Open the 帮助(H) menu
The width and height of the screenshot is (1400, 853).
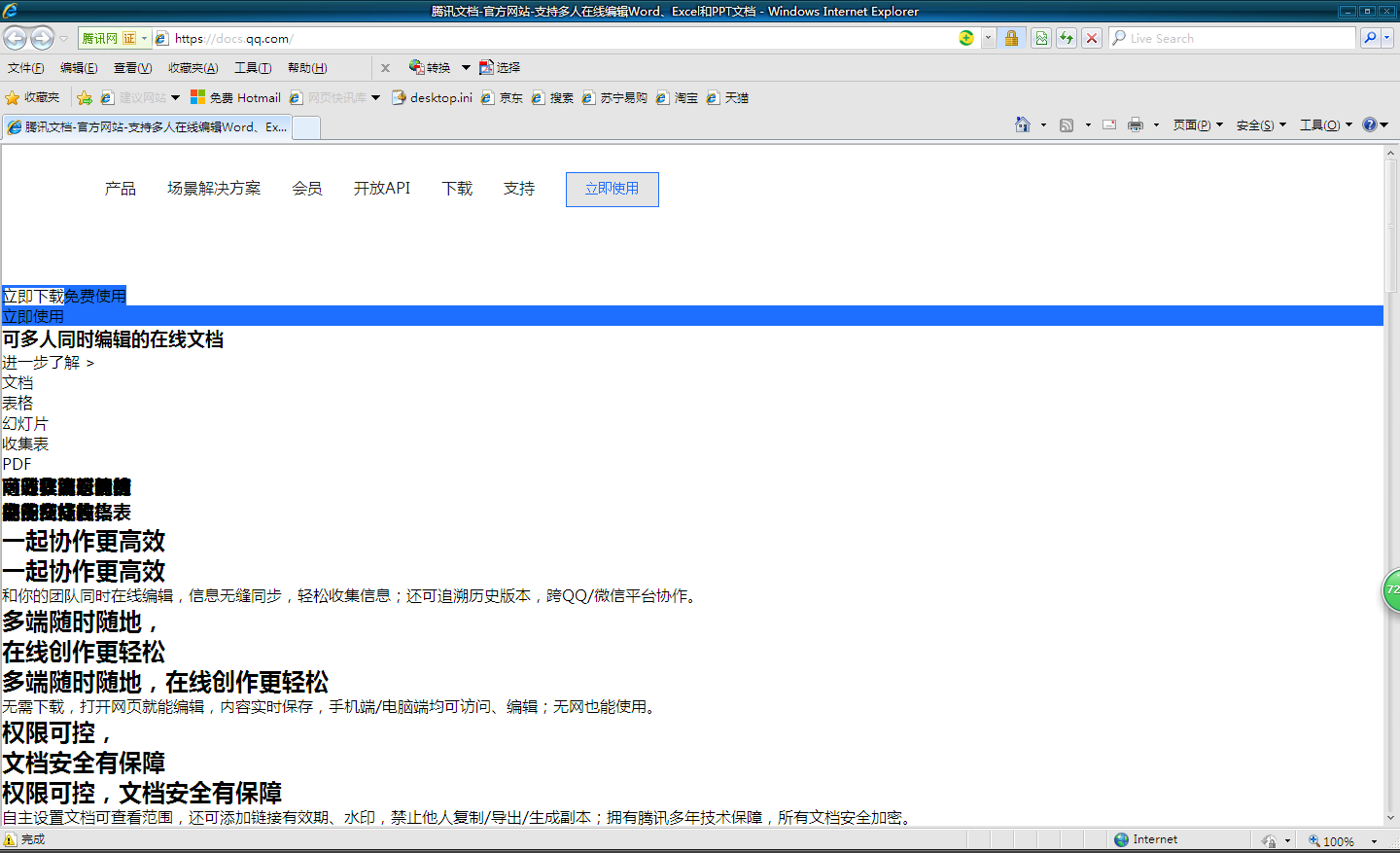coord(307,68)
